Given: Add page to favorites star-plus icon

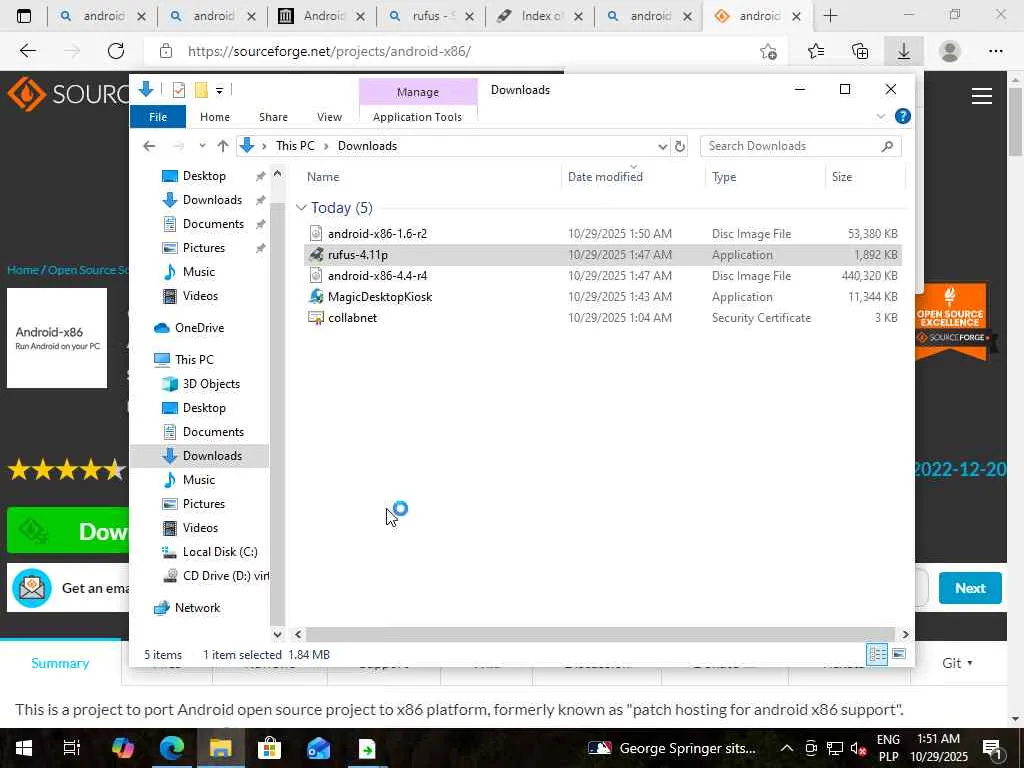Looking at the screenshot, I should pyautogui.click(x=769, y=51).
